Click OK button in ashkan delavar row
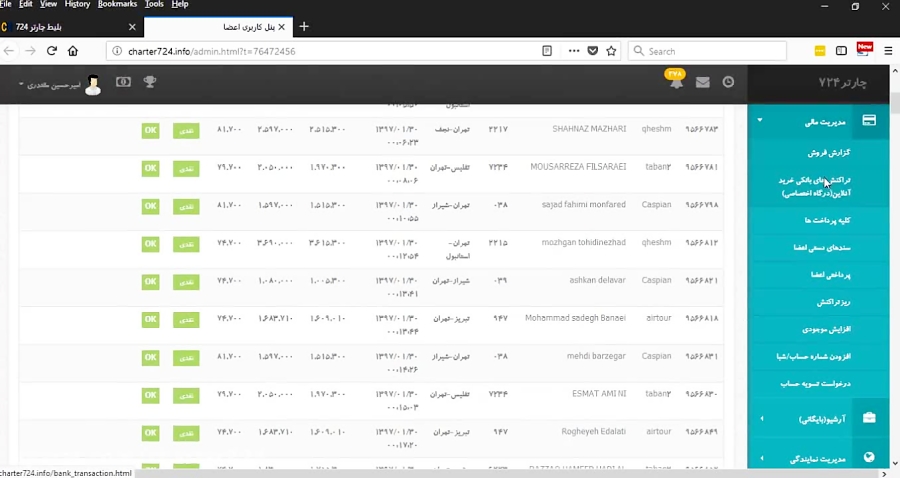Image resolution: width=900 pixels, height=478 pixels. 150,282
